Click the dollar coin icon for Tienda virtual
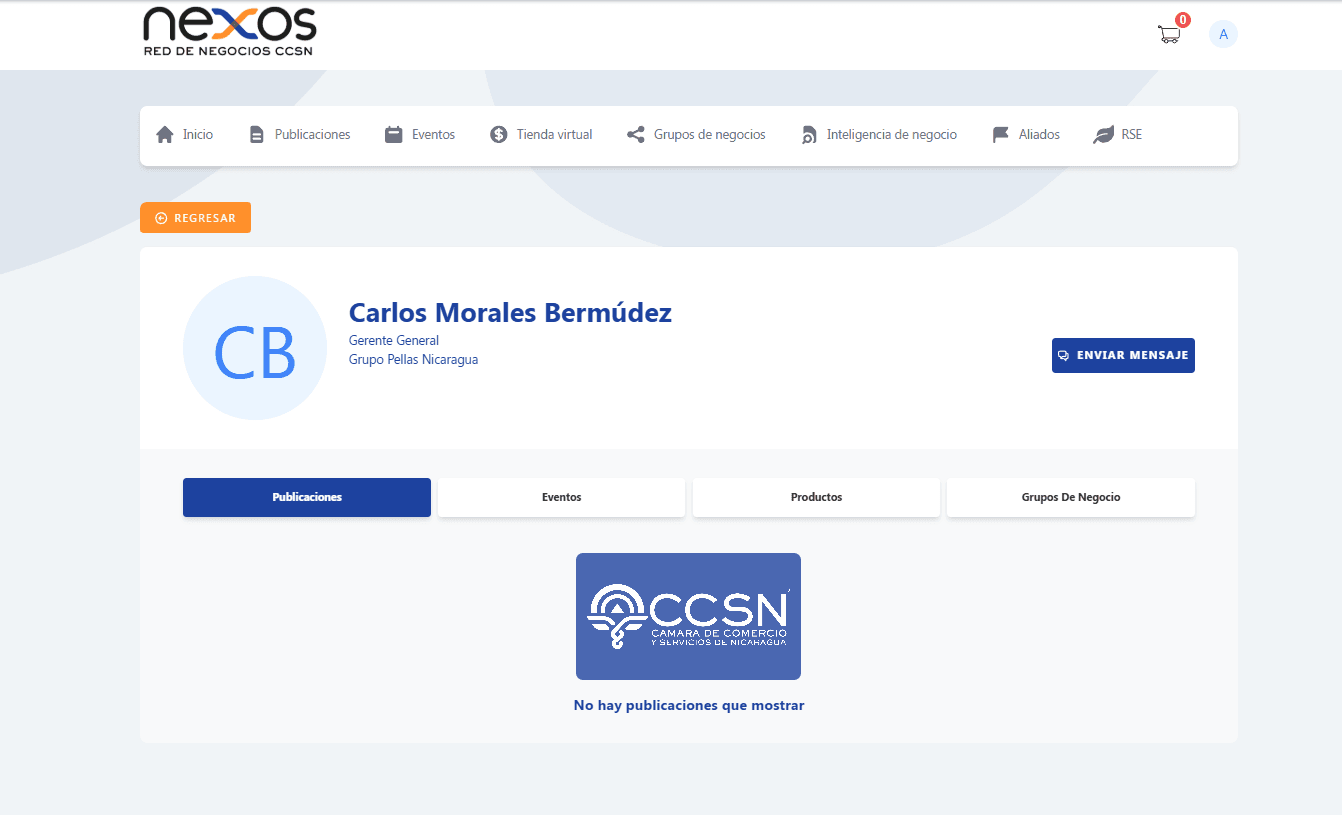 [499, 134]
